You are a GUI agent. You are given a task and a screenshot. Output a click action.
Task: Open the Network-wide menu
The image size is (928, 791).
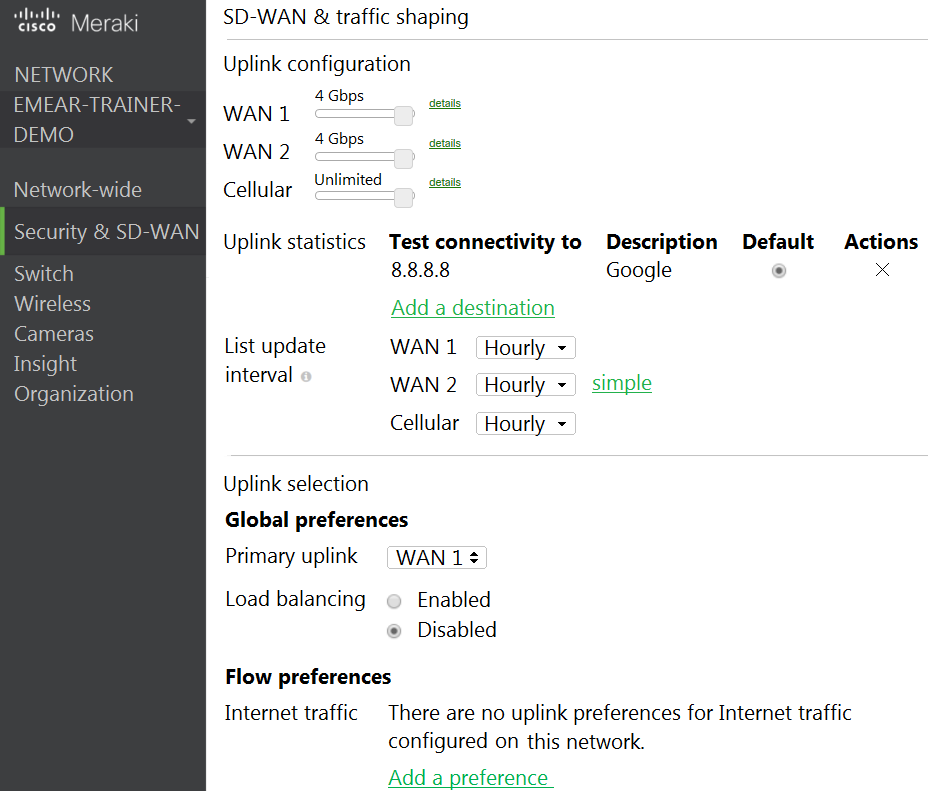click(x=78, y=190)
